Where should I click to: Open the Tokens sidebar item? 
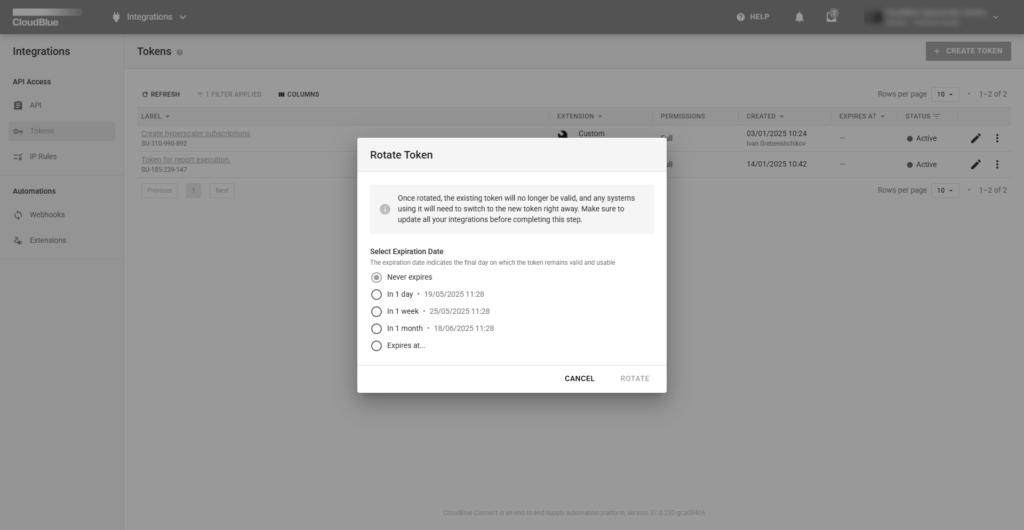point(62,131)
